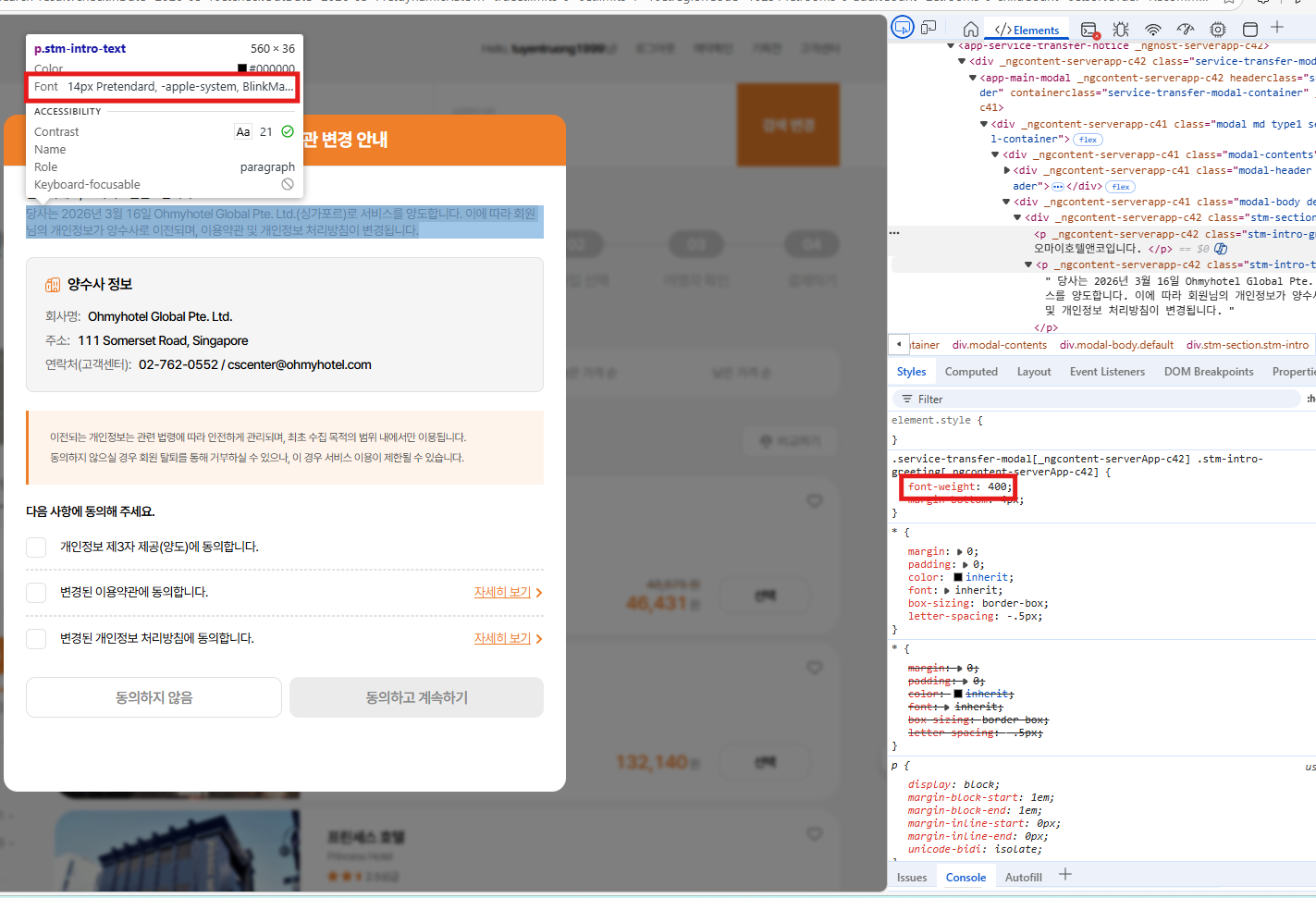1316x898 pixels.
Task: Check 개인정보 제3자 제공(양도)에 동의합니다 checkbox
Action: pyautogui.click(x=36, y=547)
